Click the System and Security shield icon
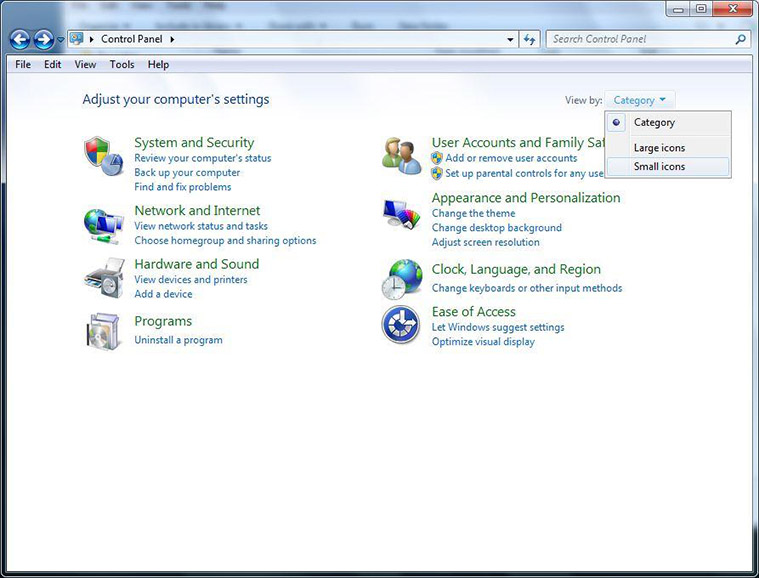Screen dimensions: 759x578 point(104,156)
